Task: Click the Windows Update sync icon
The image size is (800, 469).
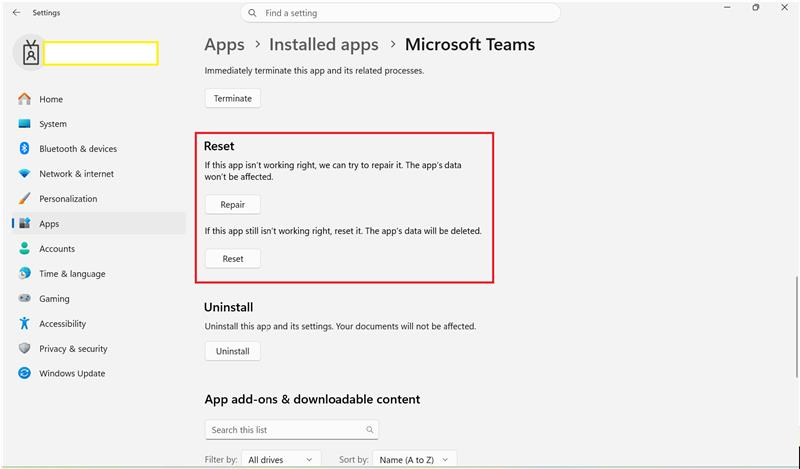Action: (24, 373)
